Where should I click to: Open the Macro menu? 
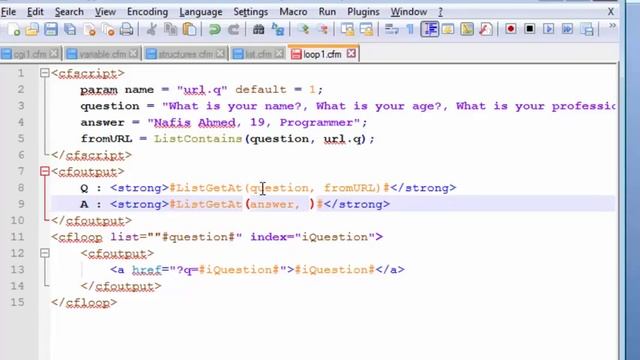(x=293, y=12)
